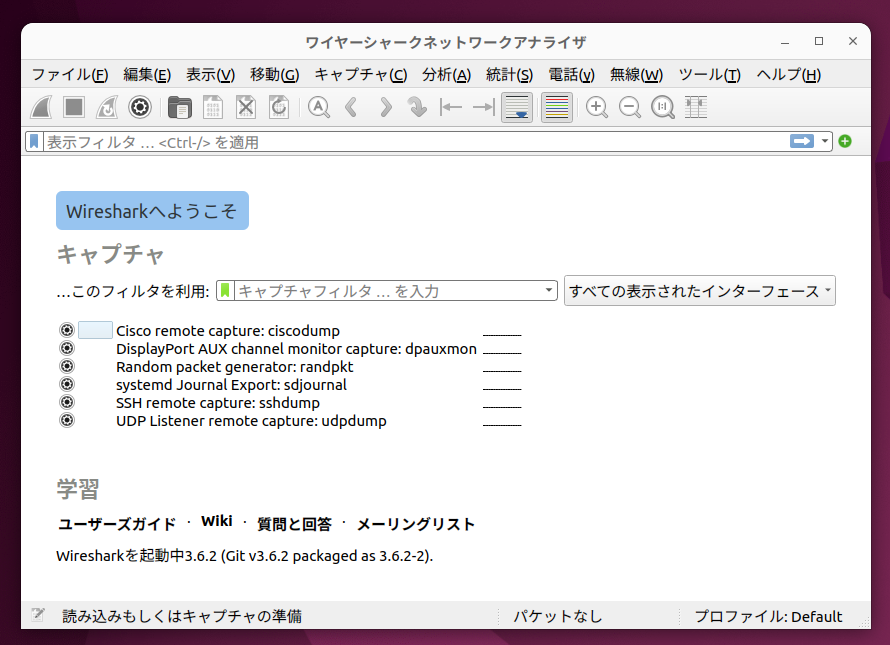Reset zoom to normal size icon

[x=663, y=107]
